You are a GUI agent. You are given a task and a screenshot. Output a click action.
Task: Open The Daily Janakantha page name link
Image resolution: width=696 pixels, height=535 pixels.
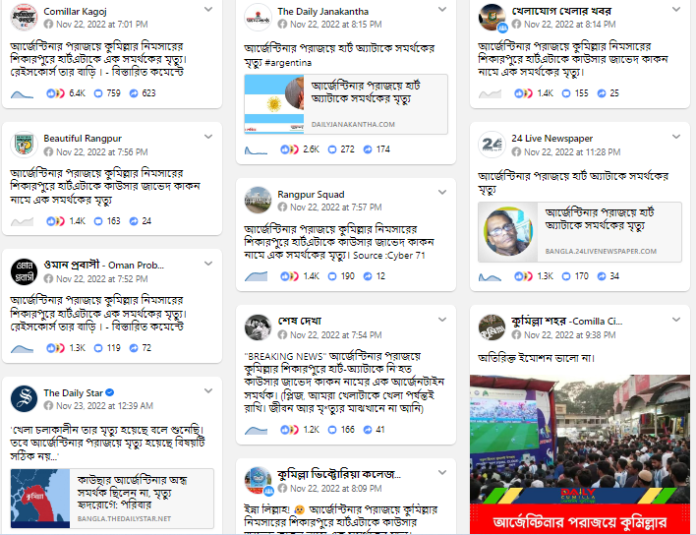click(323, 12)
